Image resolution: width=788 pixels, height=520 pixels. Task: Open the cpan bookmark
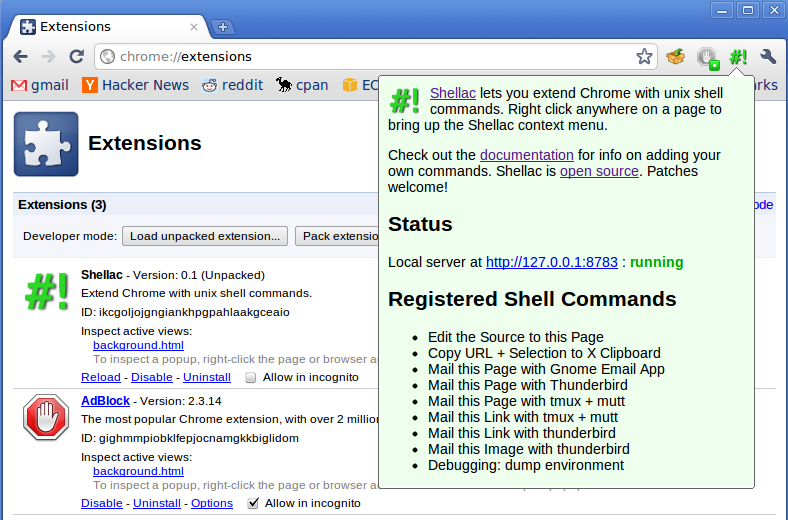tap(302, 85)
